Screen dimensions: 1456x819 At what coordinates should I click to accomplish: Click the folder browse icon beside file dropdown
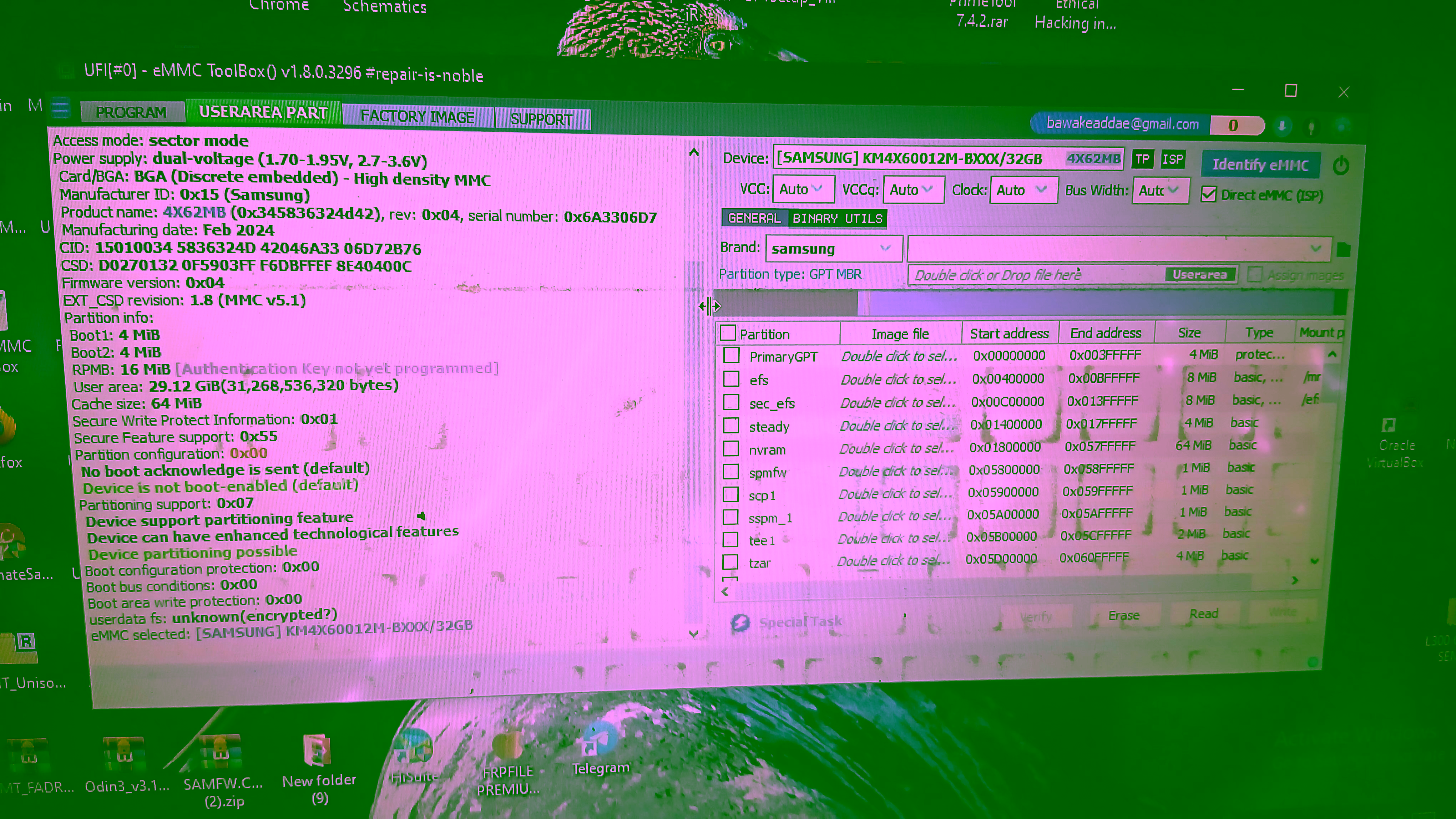coord(1344,249)
